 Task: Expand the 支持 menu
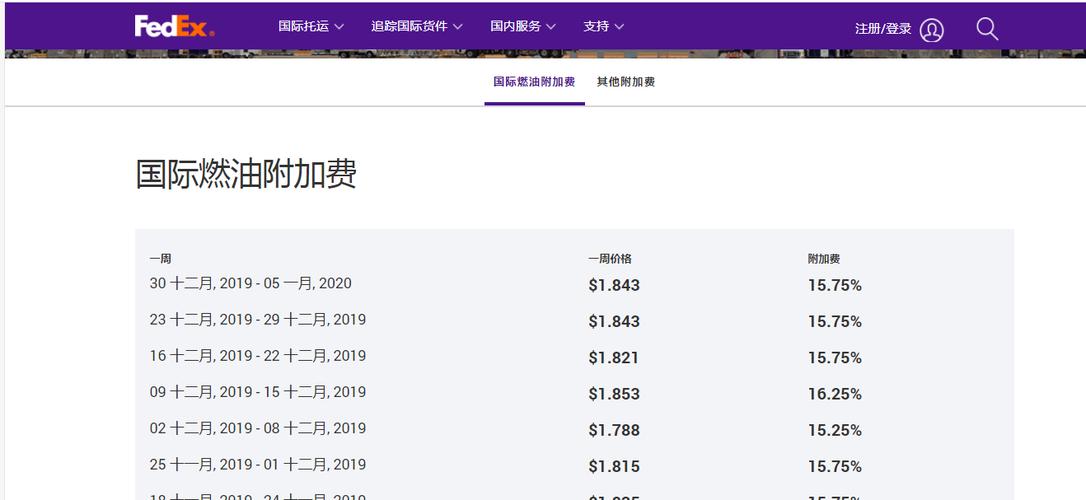coord(603,26)
